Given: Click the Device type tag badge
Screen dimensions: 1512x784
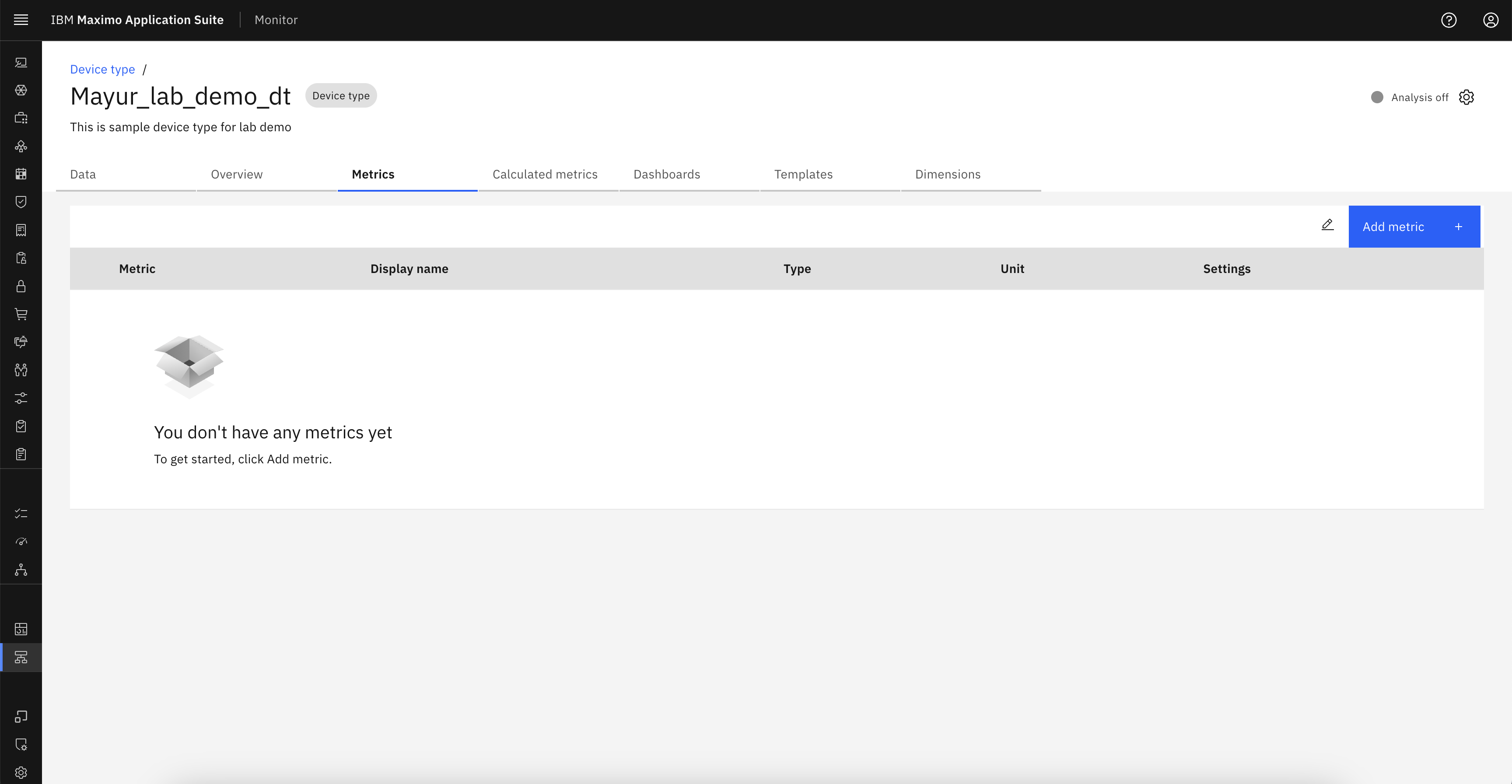Looking at the screenshot, I should pos(340,96).
